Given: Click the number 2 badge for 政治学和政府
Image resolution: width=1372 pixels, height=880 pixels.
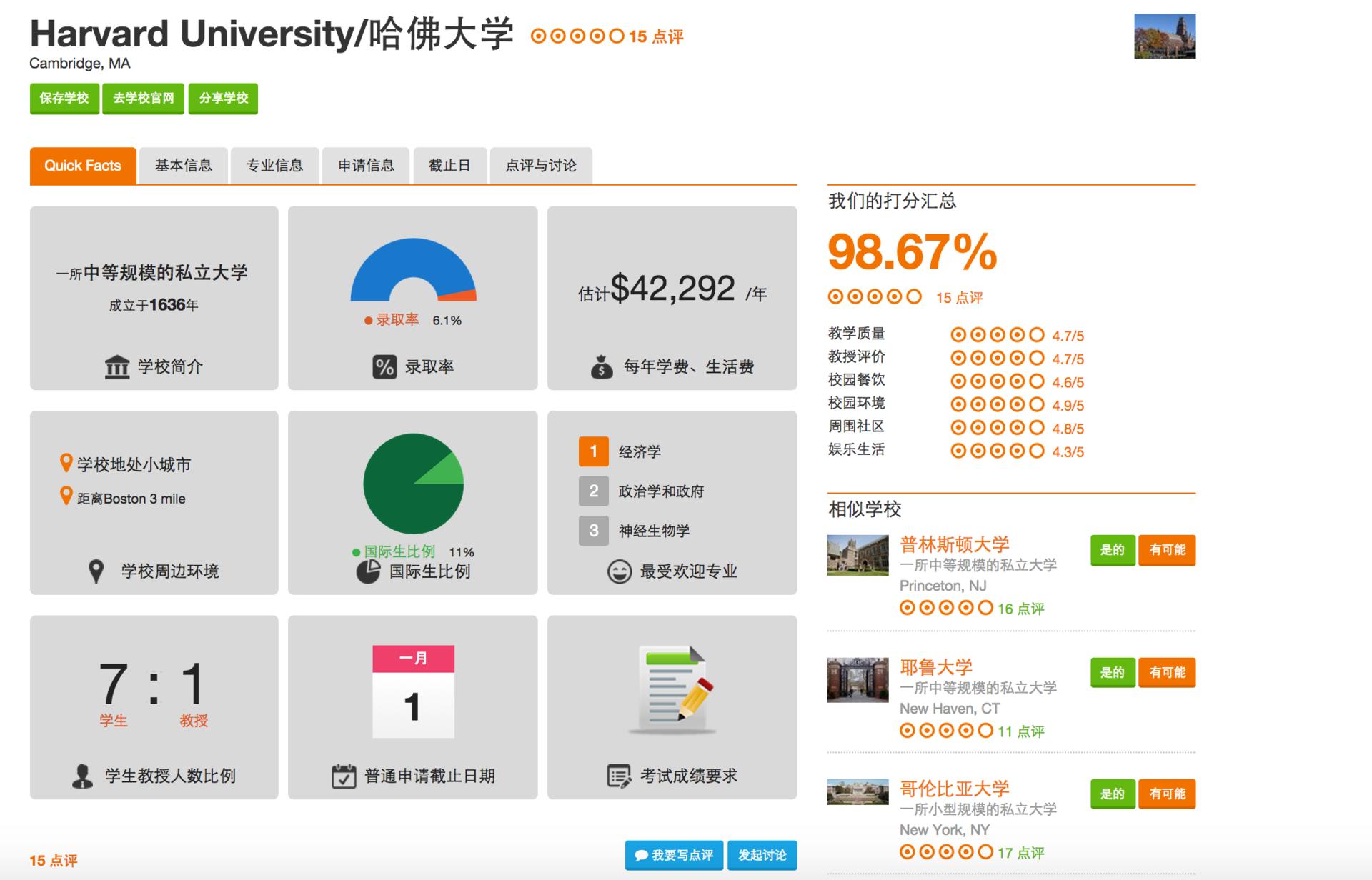Looking at the screenshot, I should 594,491.
